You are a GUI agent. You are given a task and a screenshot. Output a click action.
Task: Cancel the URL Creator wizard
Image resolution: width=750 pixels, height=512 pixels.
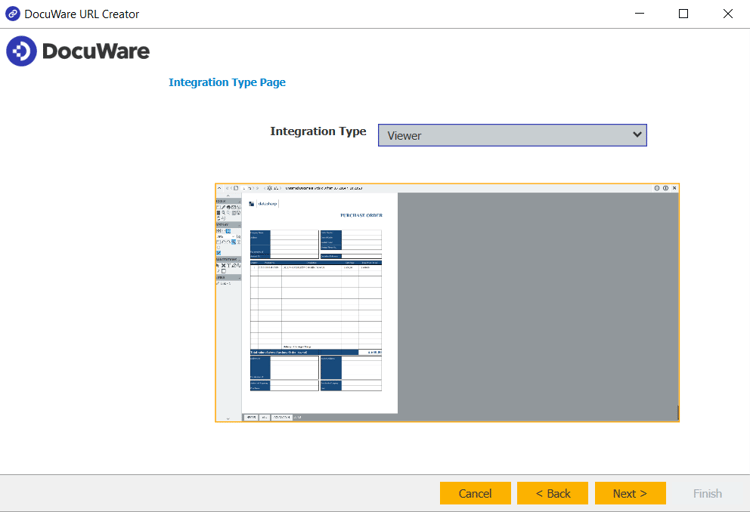coord(475,493)
